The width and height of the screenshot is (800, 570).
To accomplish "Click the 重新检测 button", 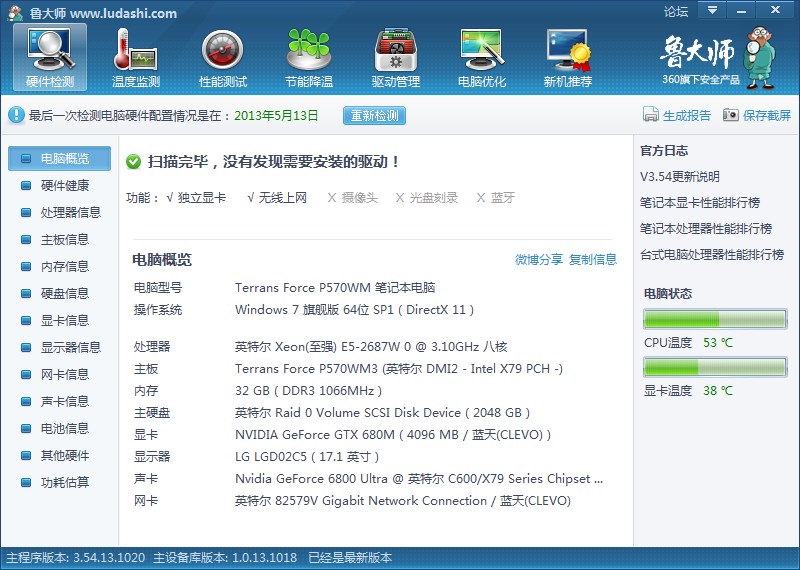I will [x=374, y=115].
